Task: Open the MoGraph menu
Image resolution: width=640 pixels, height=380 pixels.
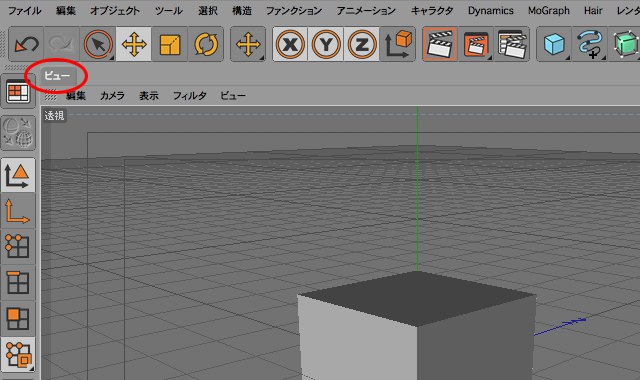Action: click(x=549, y=11)
